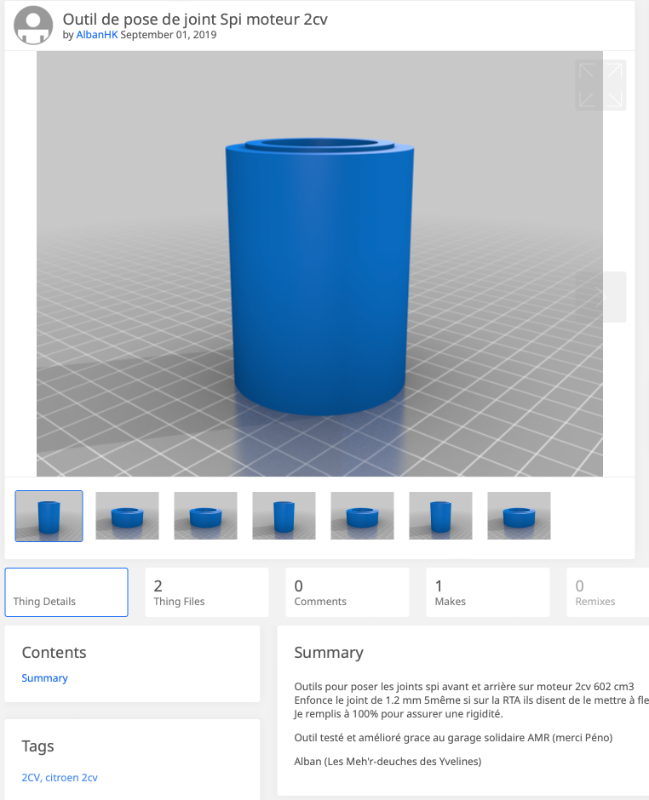Open the AlbanHK author profile link
The image size is (649, 800).
click(x=97, y=35)
